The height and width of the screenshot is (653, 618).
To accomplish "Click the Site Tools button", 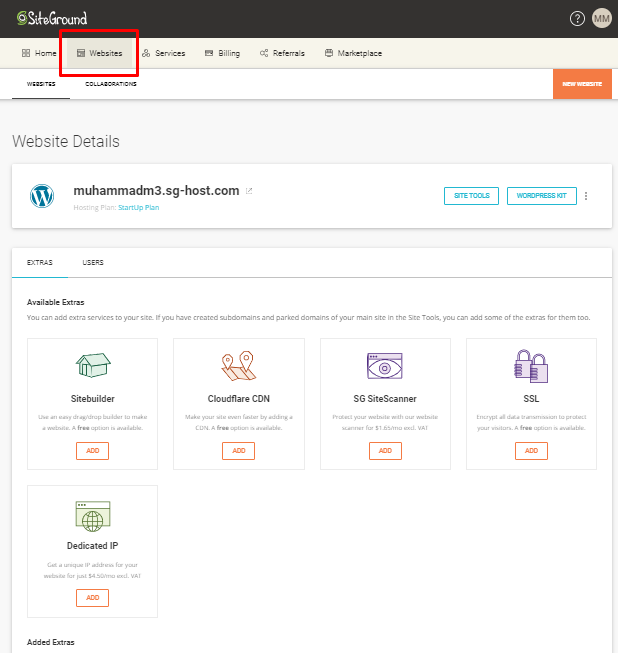I will pyautogui.click(x=471, y=196).
